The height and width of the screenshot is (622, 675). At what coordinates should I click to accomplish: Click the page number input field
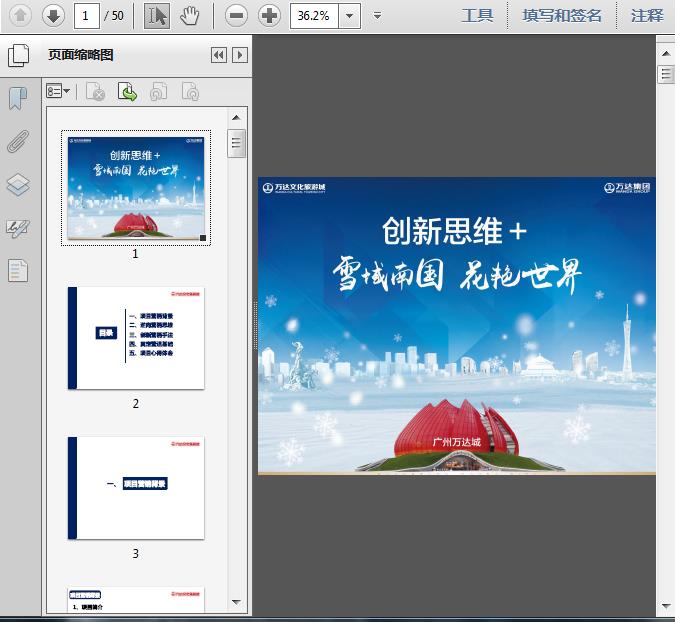[x=89, y=15]
